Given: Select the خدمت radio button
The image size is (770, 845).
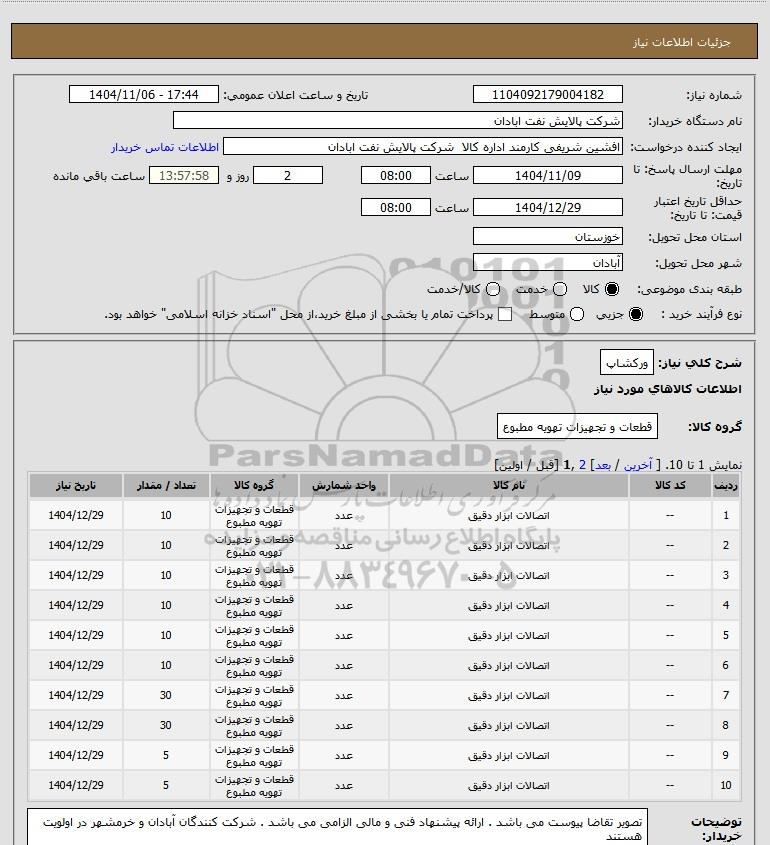Looking at the screenshot, I should coord(560,289).
